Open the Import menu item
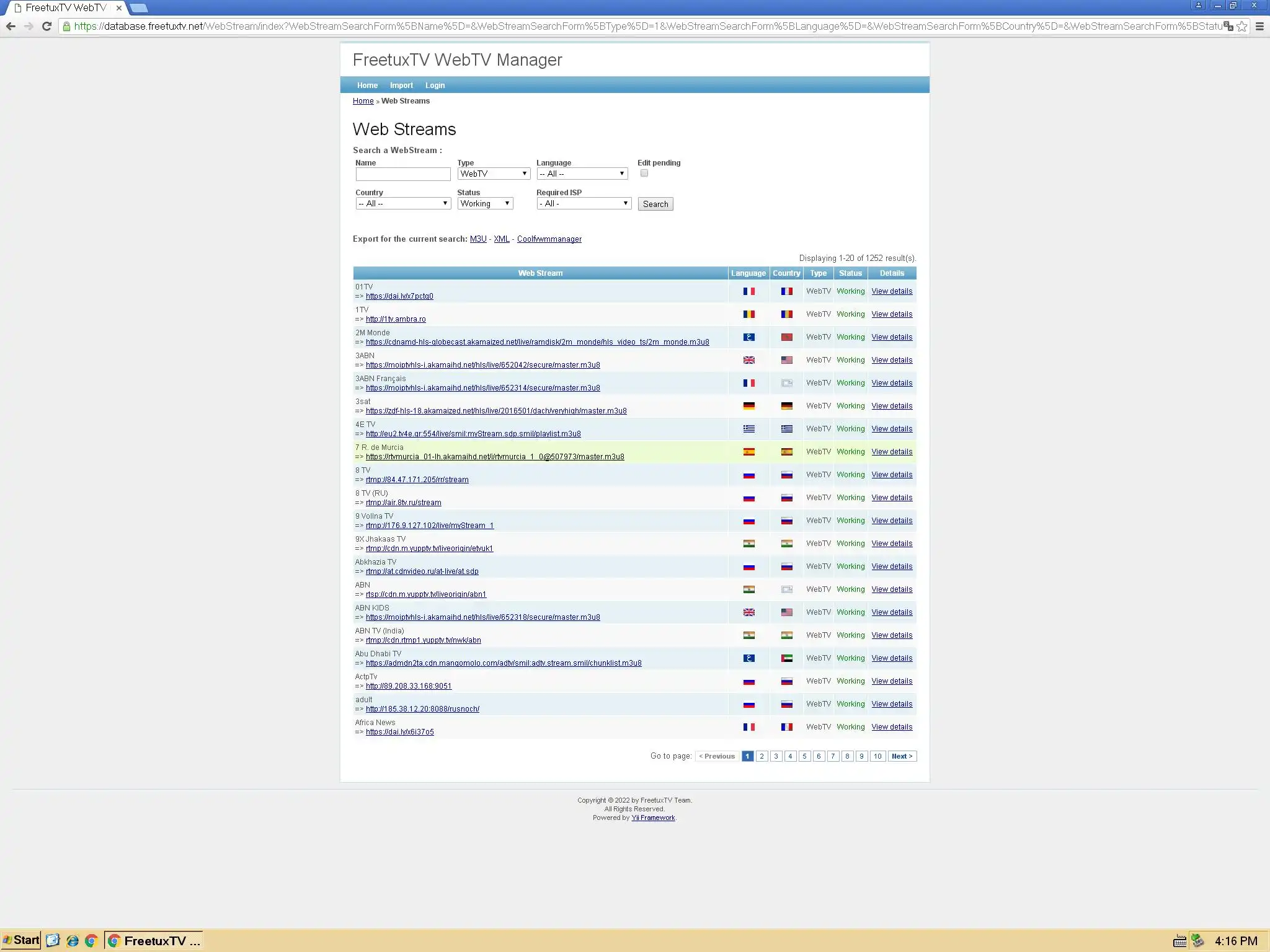Image resolution: width=1270 pixels, height=952 pixels. pyautogui.click(x=401, y=86)
